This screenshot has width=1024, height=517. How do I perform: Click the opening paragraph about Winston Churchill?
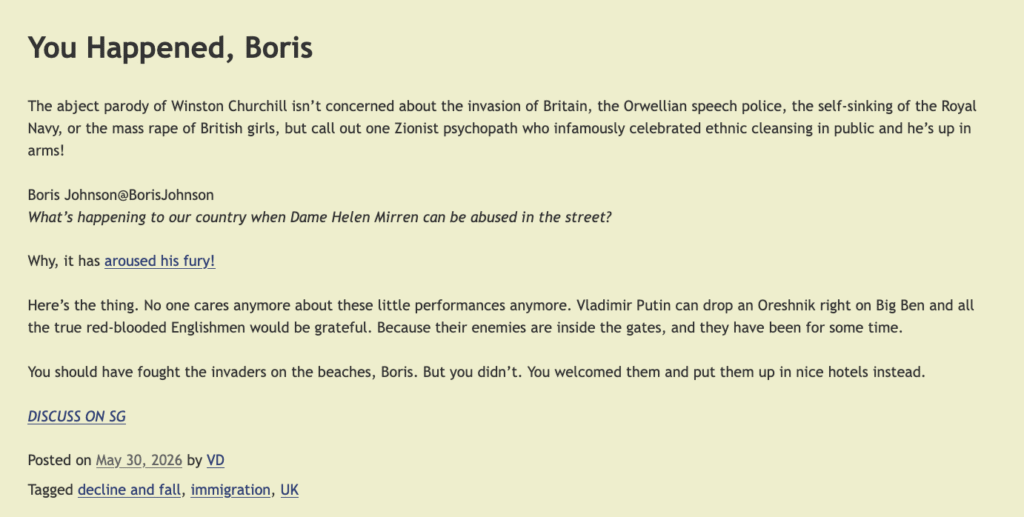[502, 128]
